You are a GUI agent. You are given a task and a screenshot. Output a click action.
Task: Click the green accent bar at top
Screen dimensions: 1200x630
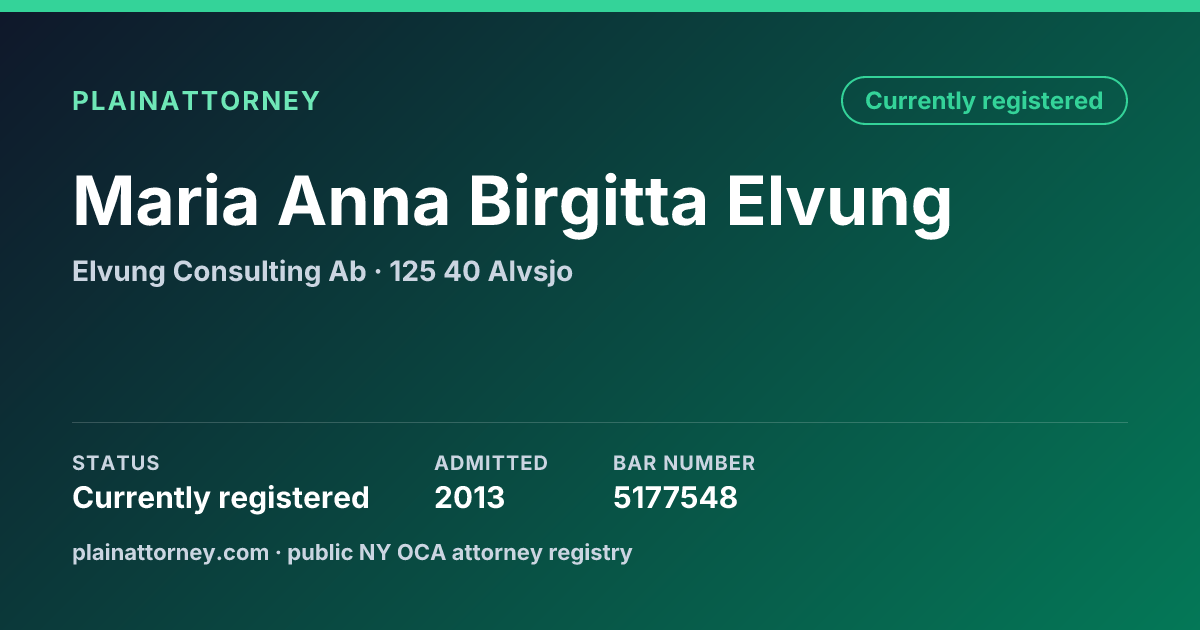point(600,6)
